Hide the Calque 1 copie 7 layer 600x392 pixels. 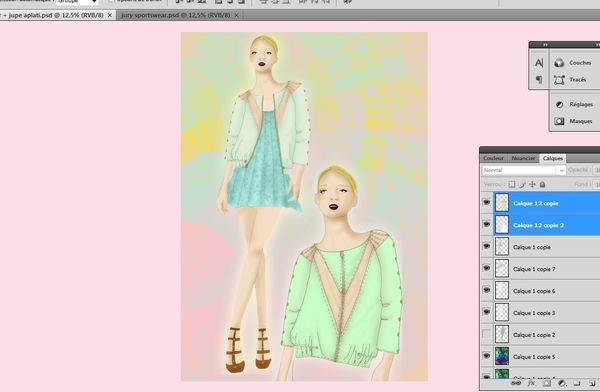[x=486, y=268]
